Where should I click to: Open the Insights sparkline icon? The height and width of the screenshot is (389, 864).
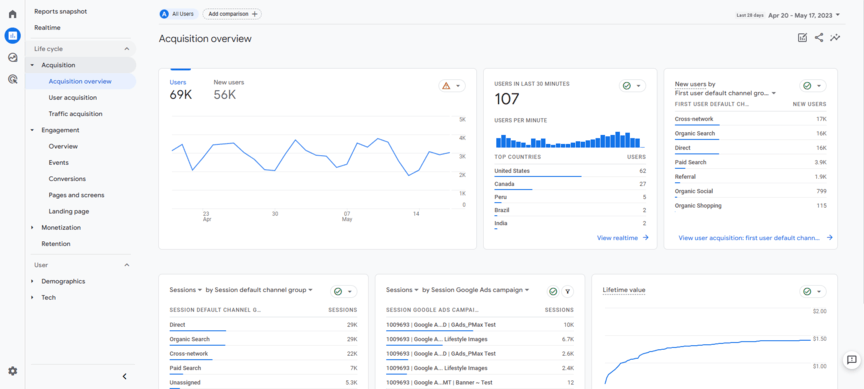[836, 37]
